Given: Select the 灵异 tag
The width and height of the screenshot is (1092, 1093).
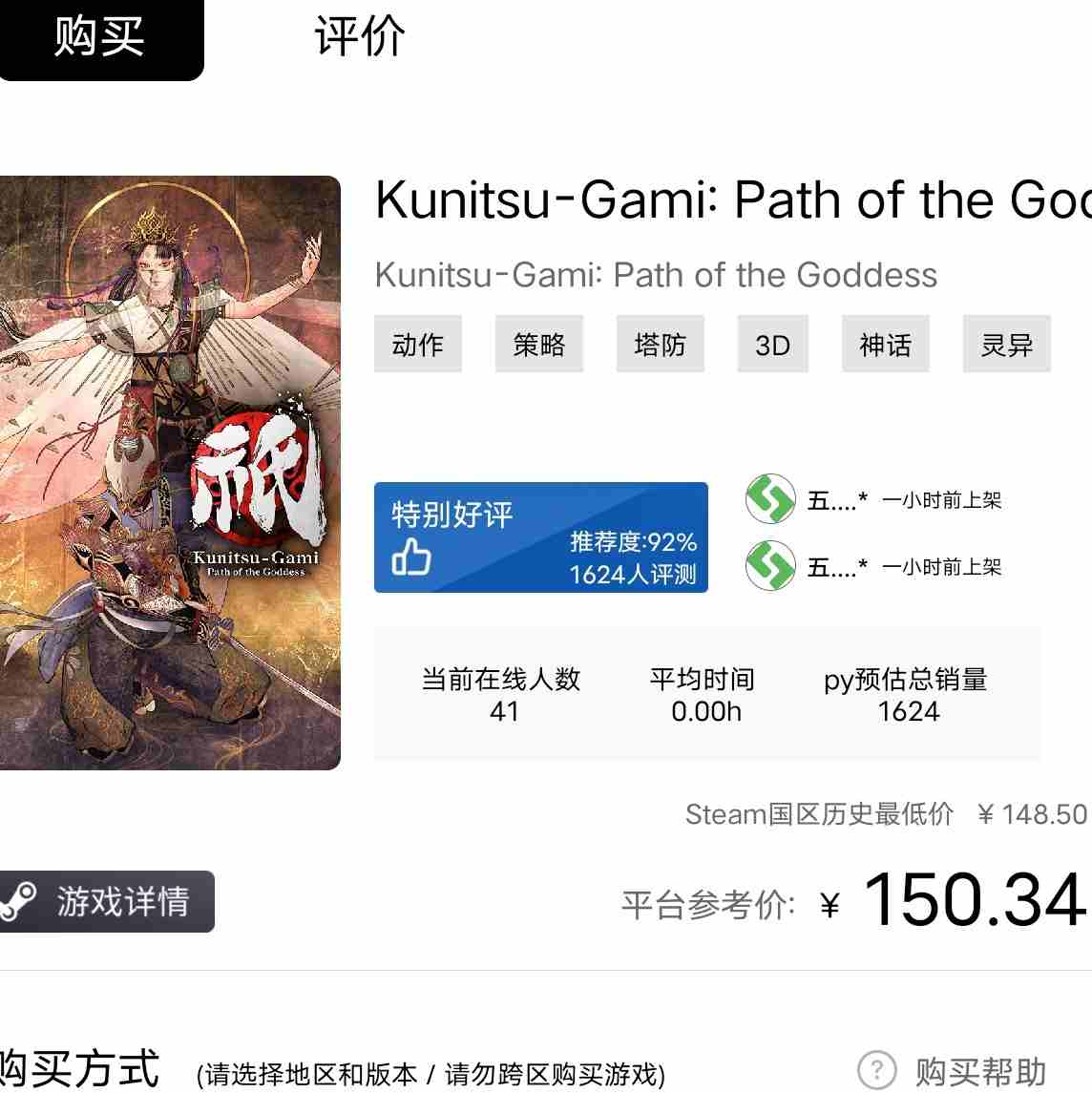Looking at the screenshot, I should coord(1006,344).
